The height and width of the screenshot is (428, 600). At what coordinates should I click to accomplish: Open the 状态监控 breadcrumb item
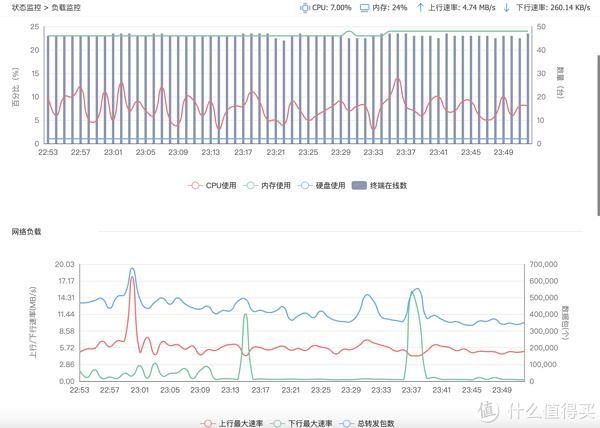click(27, 7)
